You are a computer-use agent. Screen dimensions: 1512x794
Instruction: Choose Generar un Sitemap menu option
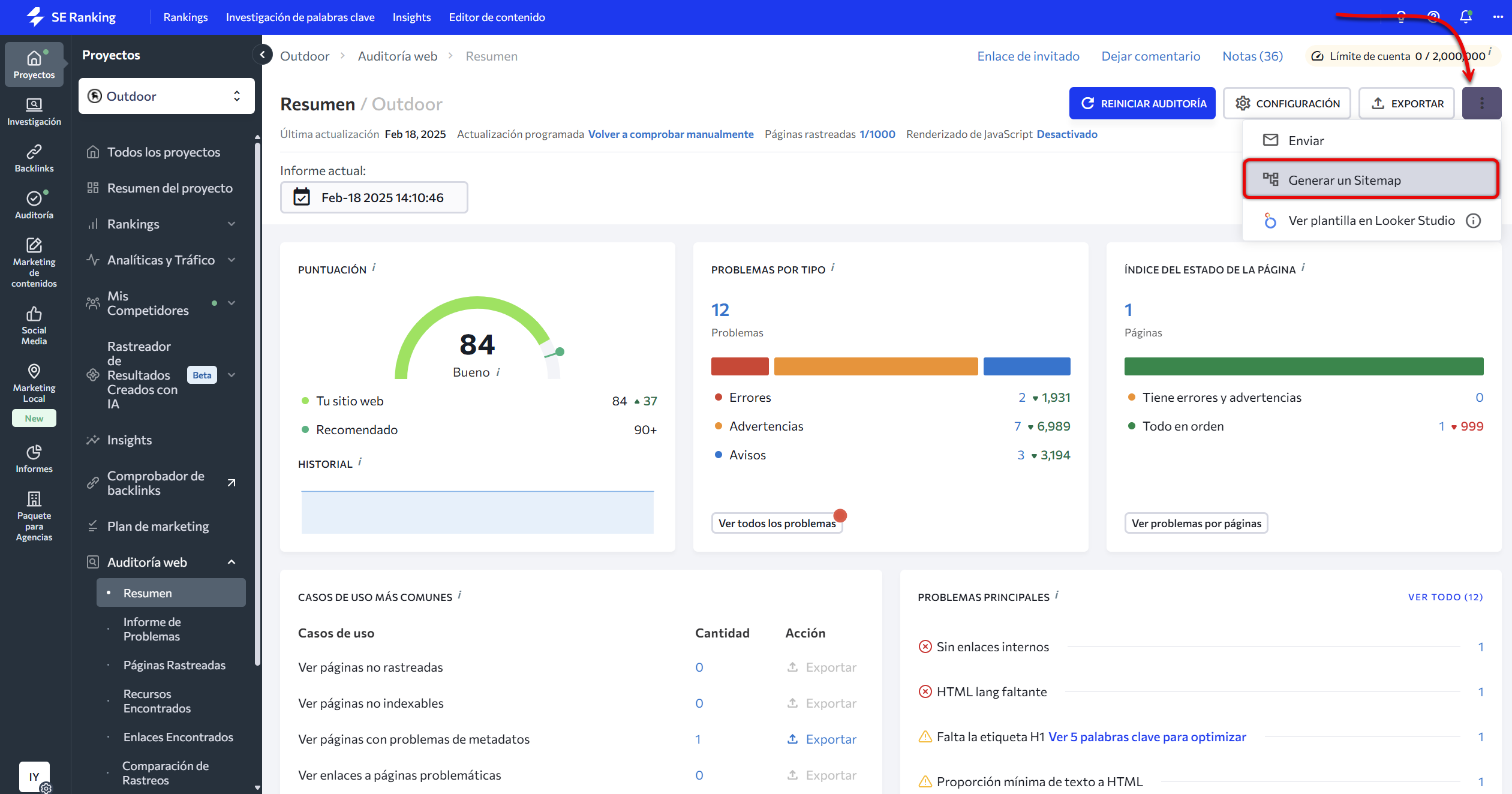(1371, 180)
